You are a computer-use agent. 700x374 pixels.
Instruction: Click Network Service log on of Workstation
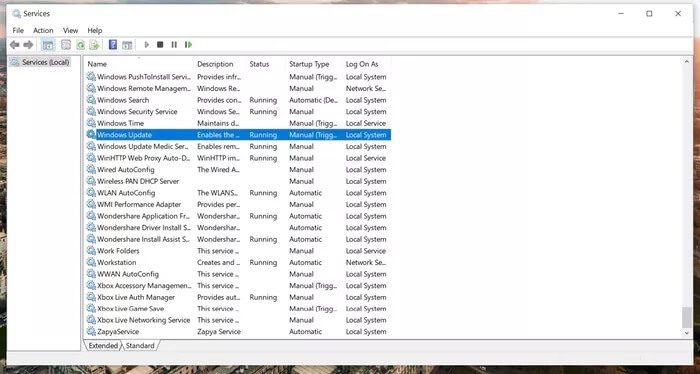point(366,262)
